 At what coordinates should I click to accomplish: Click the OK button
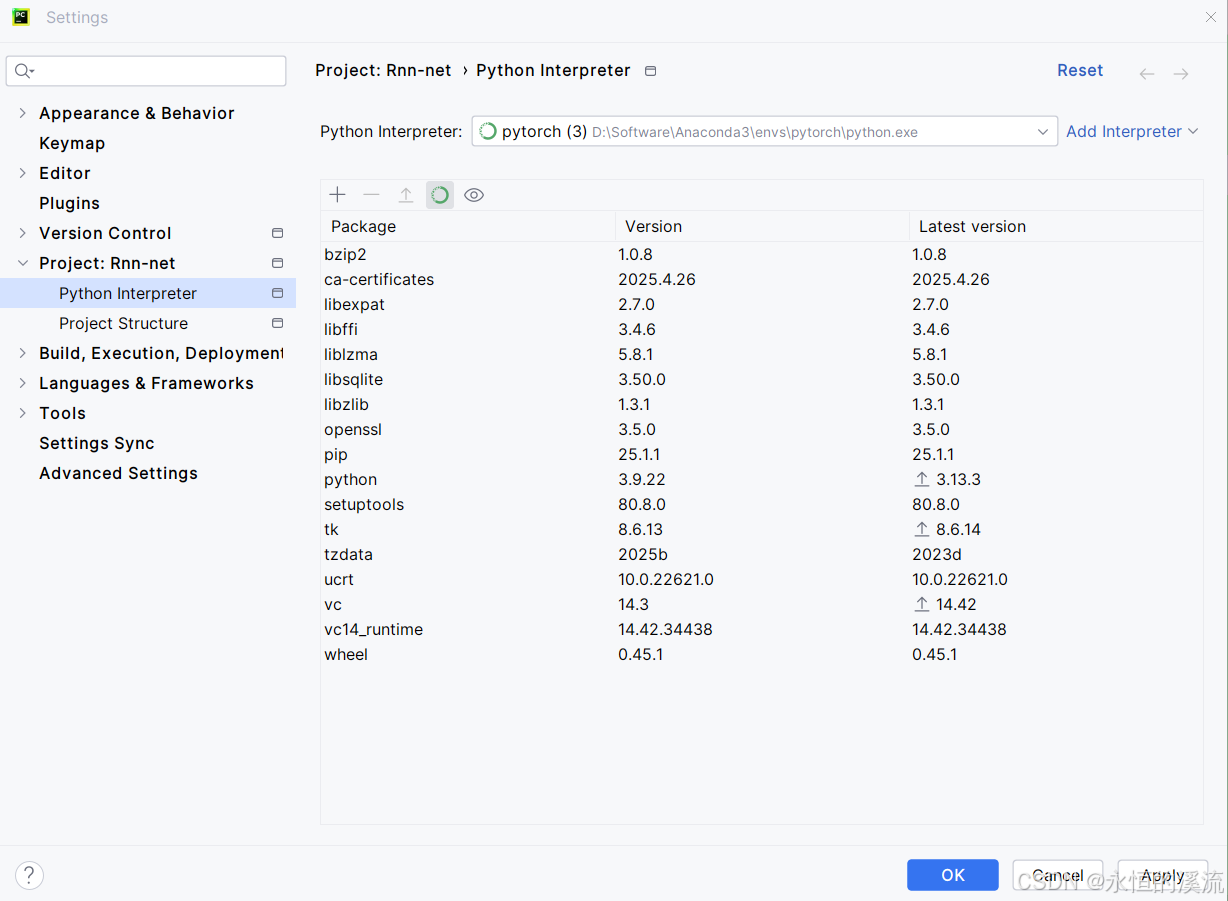pyautogui.click(x=953, y=875)
